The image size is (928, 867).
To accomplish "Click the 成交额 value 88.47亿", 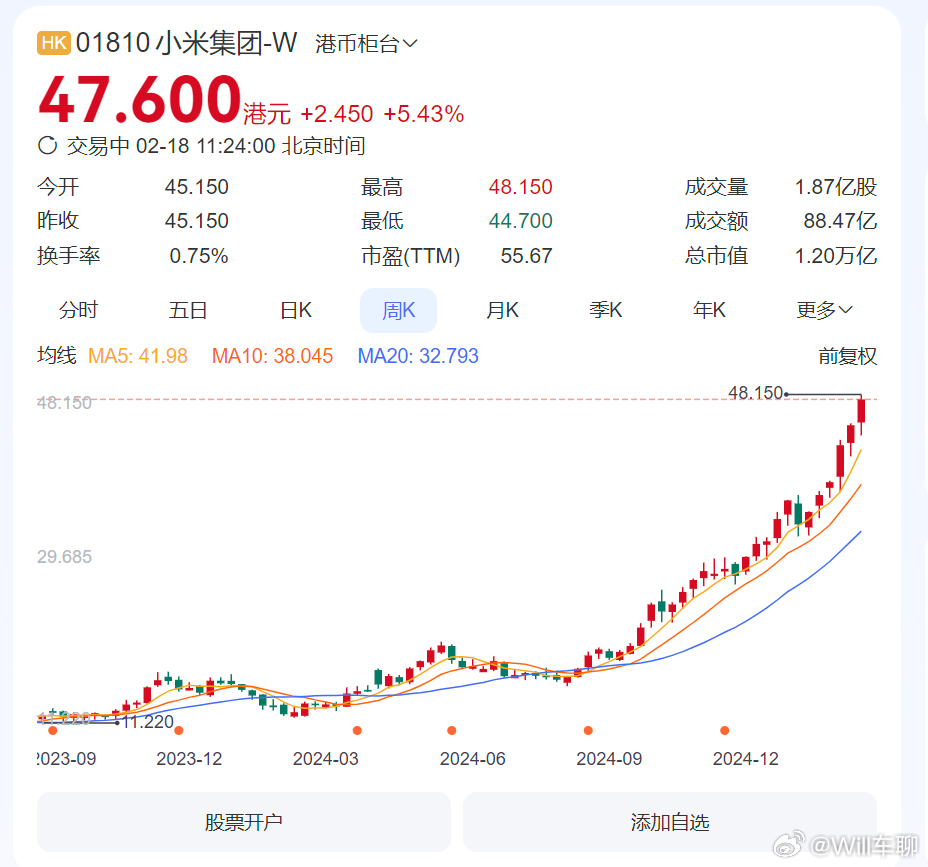I will click(840, 221).
